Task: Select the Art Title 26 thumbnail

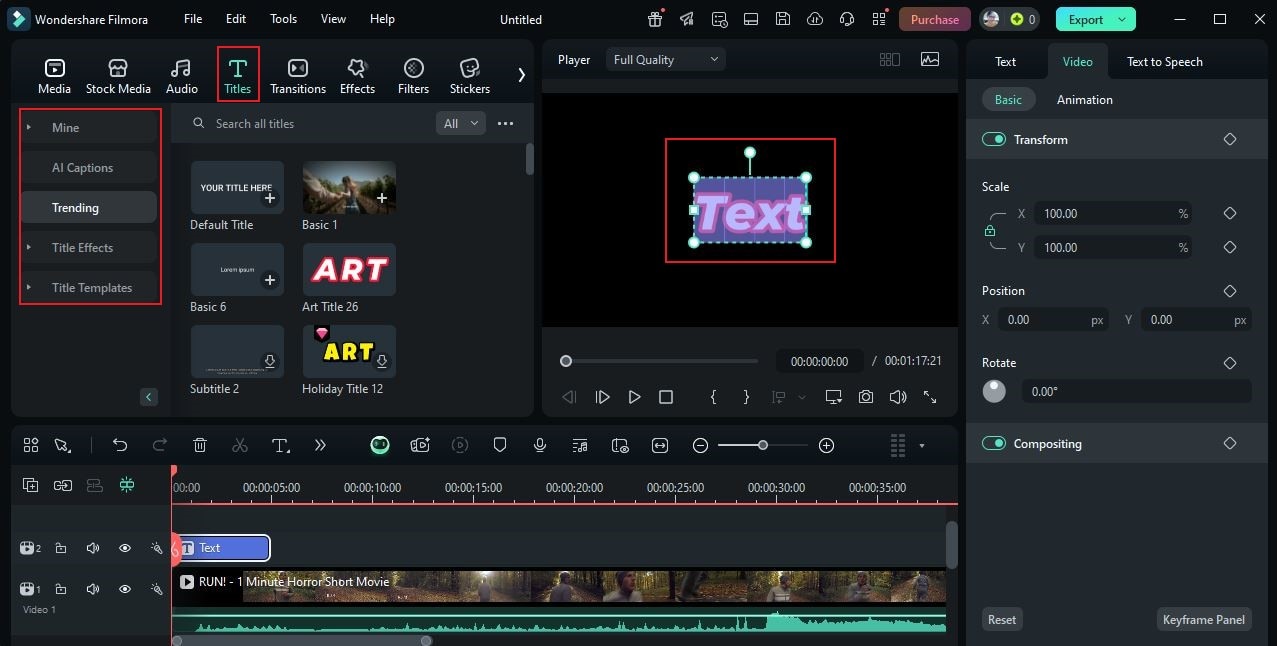Action: point(349,269)
